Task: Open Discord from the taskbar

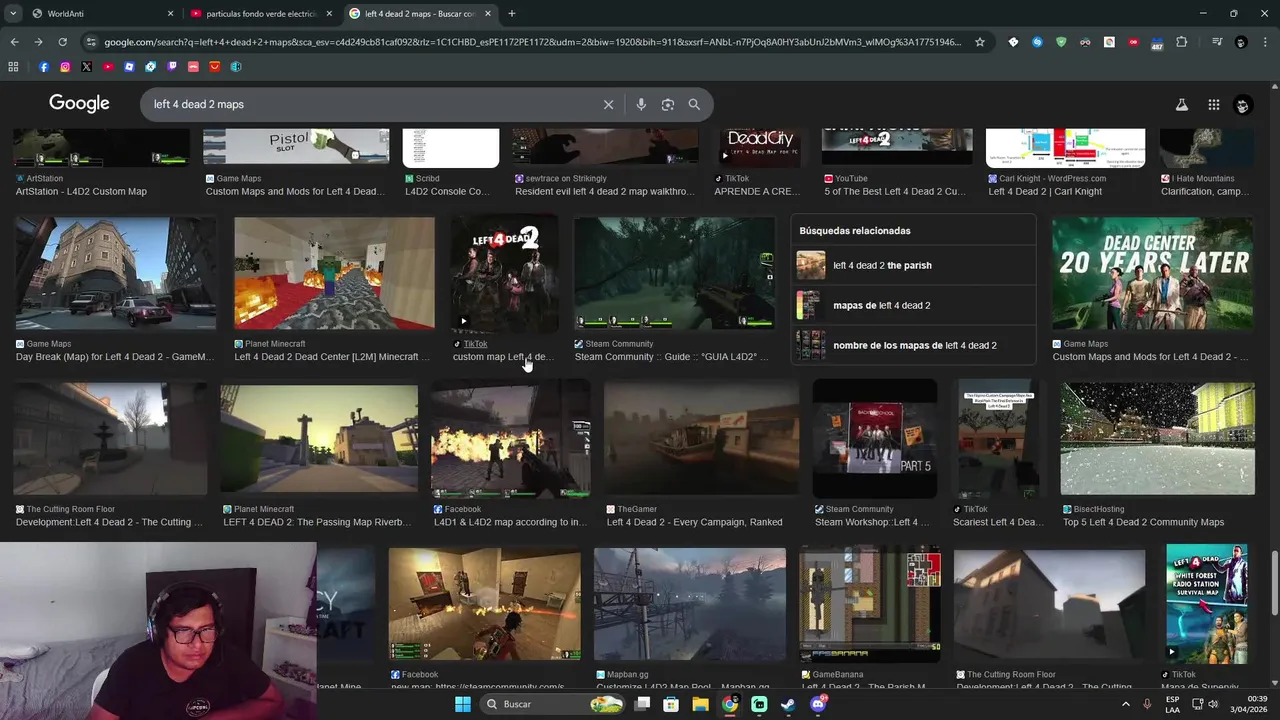Action: pyautogui.click(x=818, y=704)
